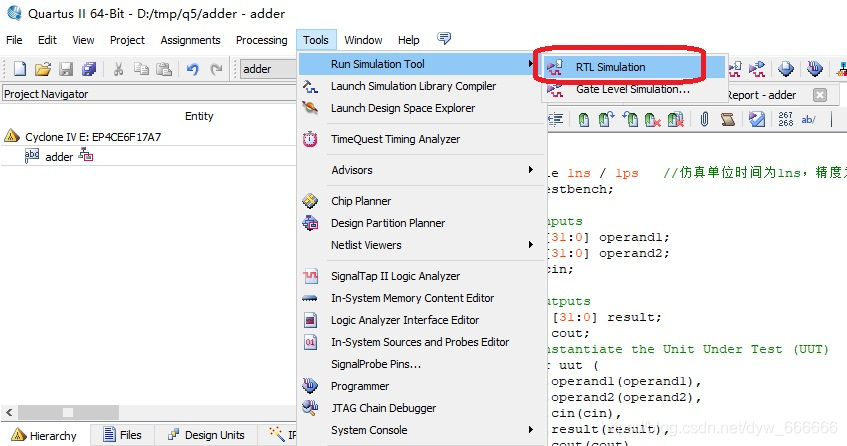Open Chip Planner from Tools menu
847x446 pixels.
click(x=361, y=201)
